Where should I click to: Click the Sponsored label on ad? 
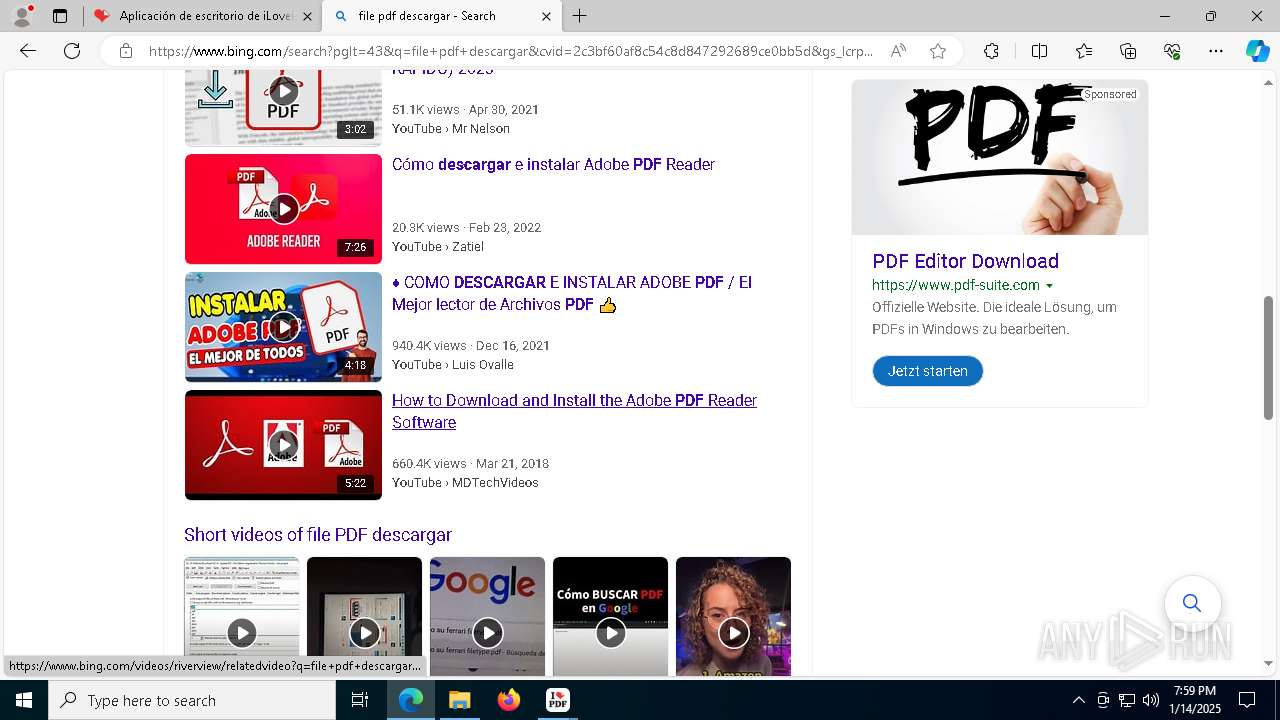pyautogui.click(x=1110, y=94)
